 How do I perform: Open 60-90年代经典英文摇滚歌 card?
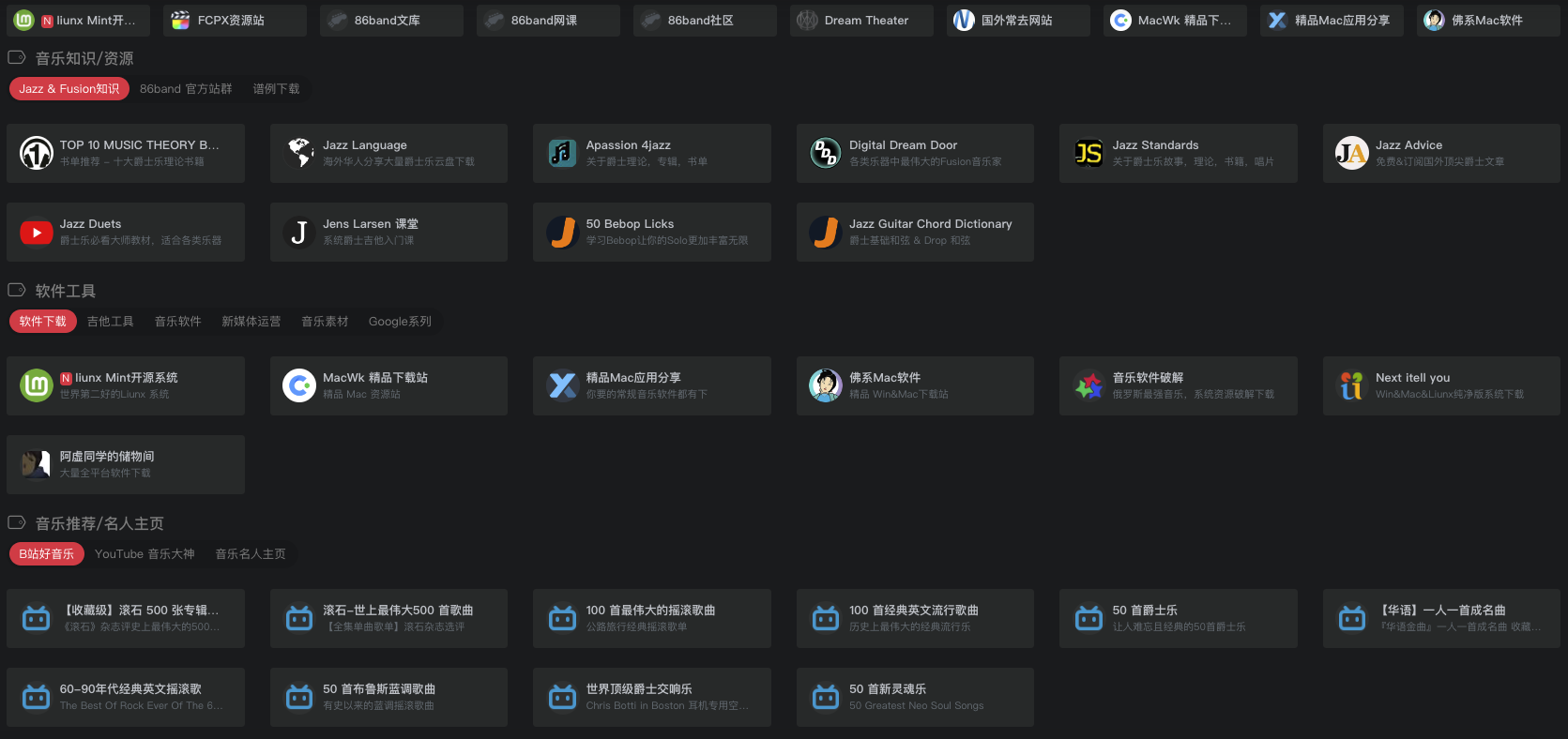(126, 697)
